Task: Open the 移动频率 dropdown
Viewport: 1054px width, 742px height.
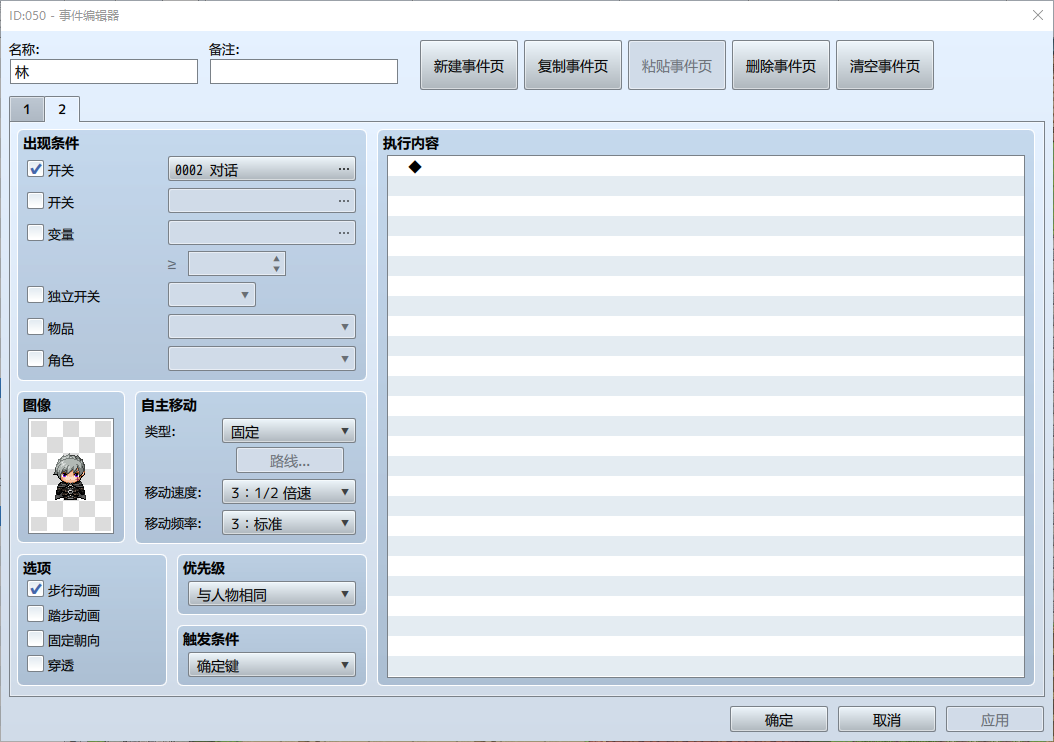Action: 288,523
